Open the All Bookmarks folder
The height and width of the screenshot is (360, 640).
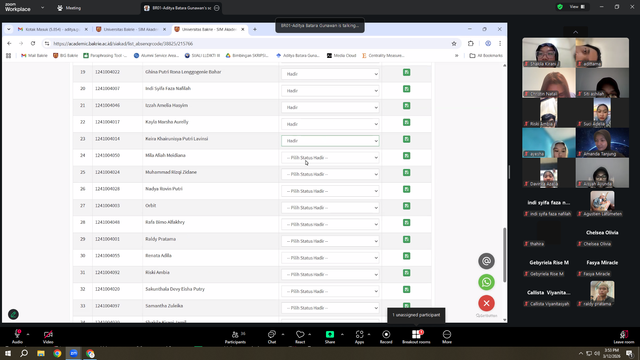click(x=486, y=56)
